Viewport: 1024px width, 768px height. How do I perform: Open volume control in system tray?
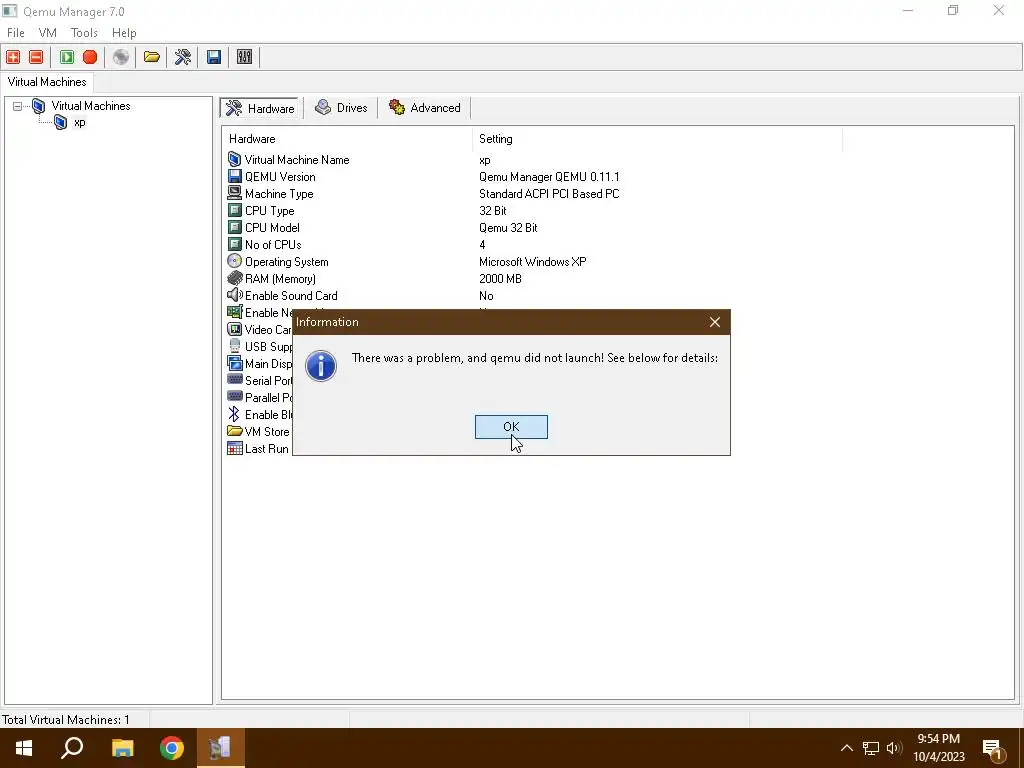(x=893, y=748)
